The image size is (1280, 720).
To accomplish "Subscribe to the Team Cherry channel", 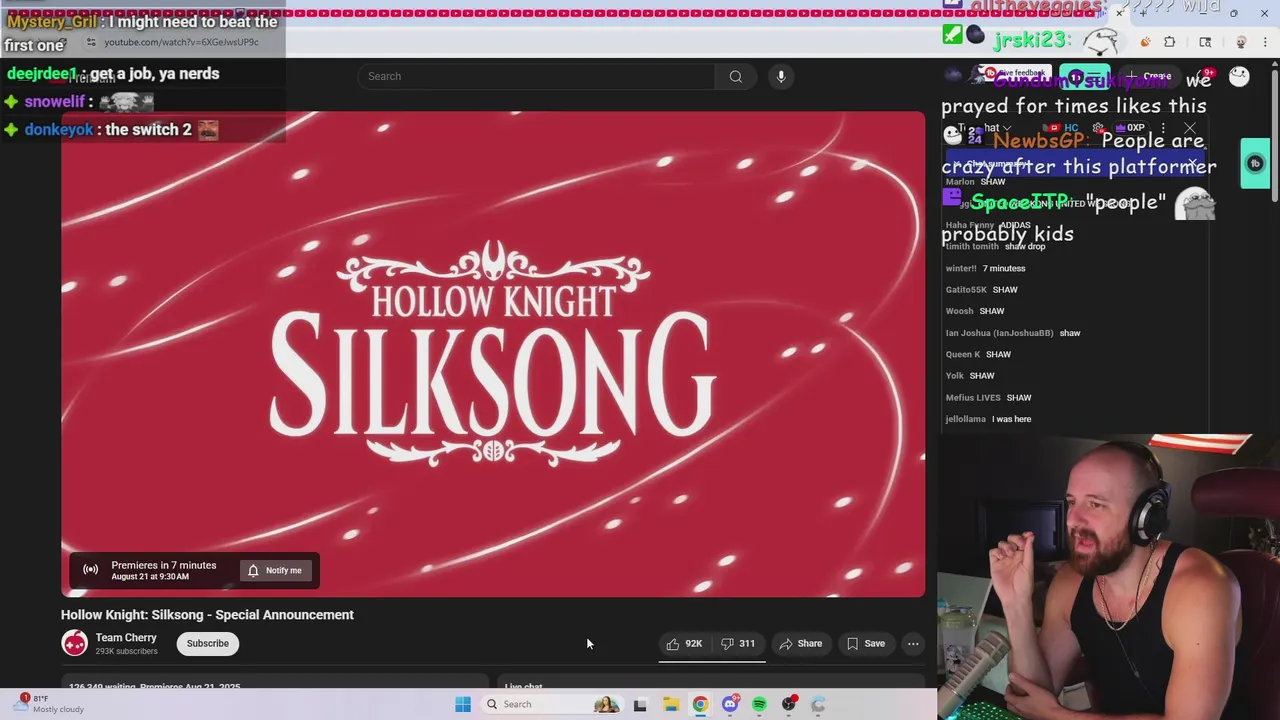I will [208, 643].
